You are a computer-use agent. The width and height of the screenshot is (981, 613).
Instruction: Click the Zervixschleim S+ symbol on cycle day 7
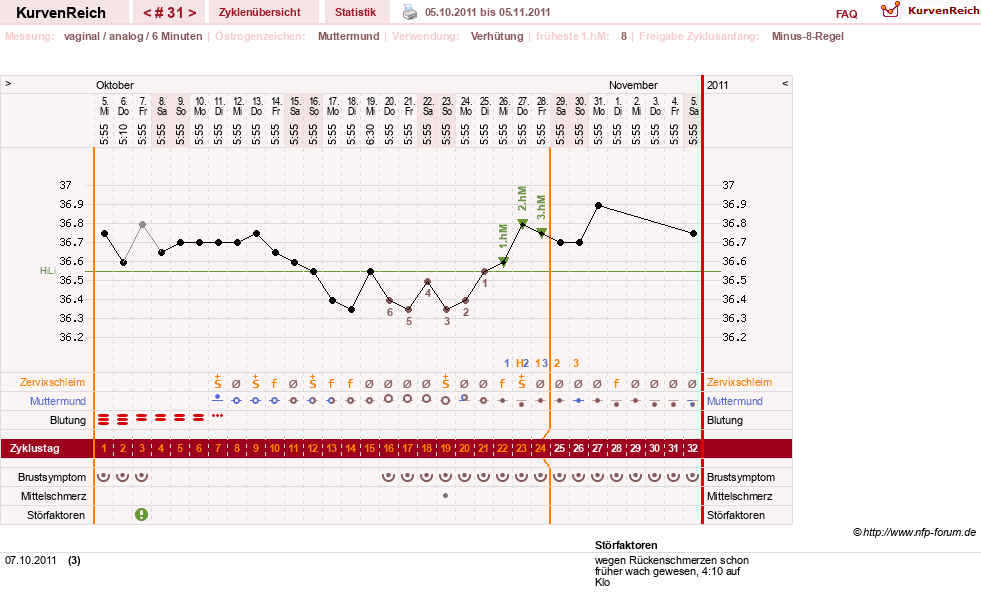pos(218,382)
